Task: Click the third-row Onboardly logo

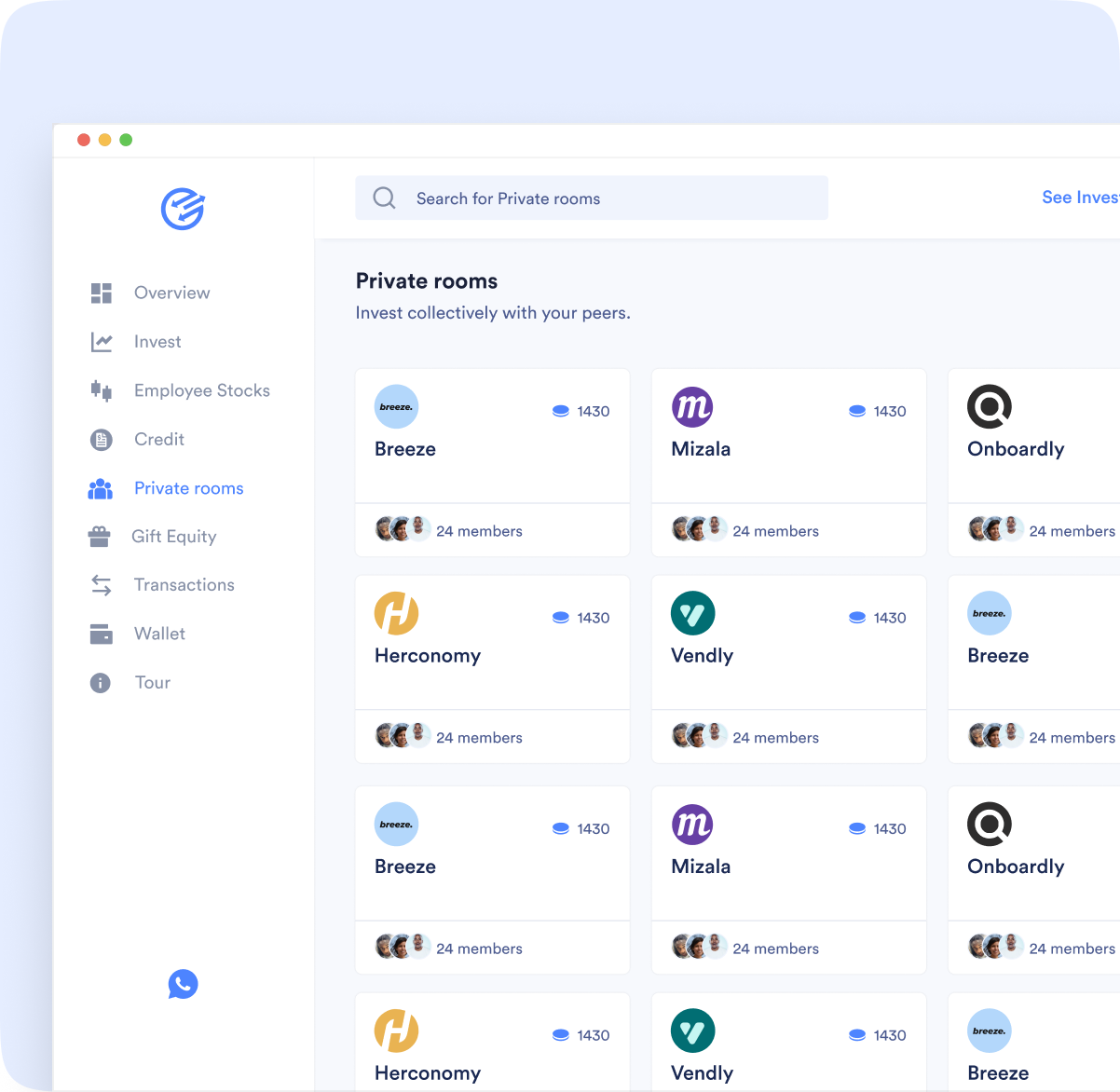Action: (990, 825)
